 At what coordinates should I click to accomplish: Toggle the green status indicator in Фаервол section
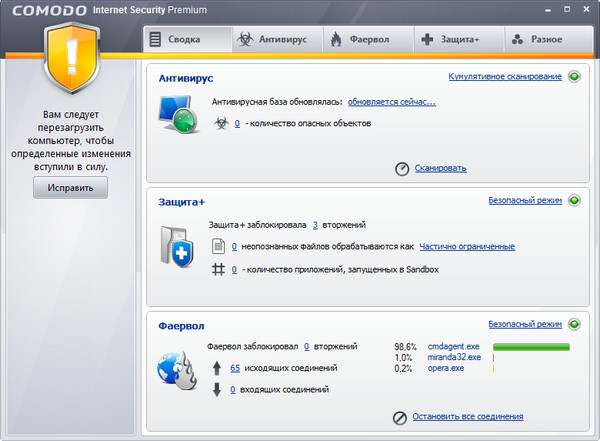coord(575,324)
